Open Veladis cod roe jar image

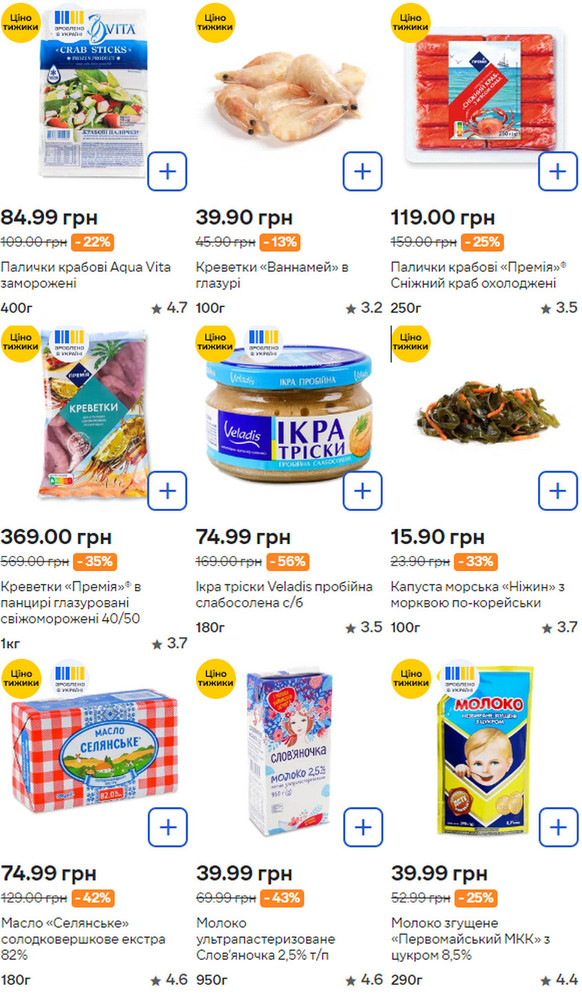tap(289, 413)
